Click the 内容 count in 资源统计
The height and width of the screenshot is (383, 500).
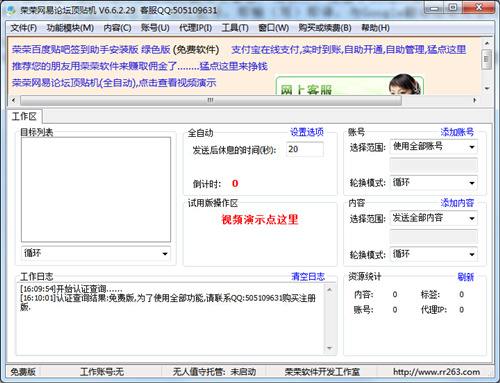(x=394, y=294)
